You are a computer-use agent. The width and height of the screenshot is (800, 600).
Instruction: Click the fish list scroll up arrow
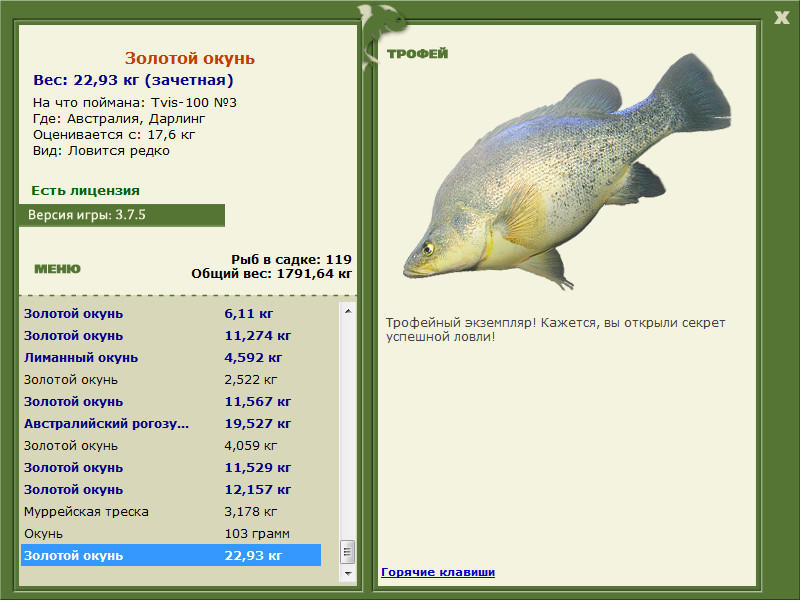348,311
